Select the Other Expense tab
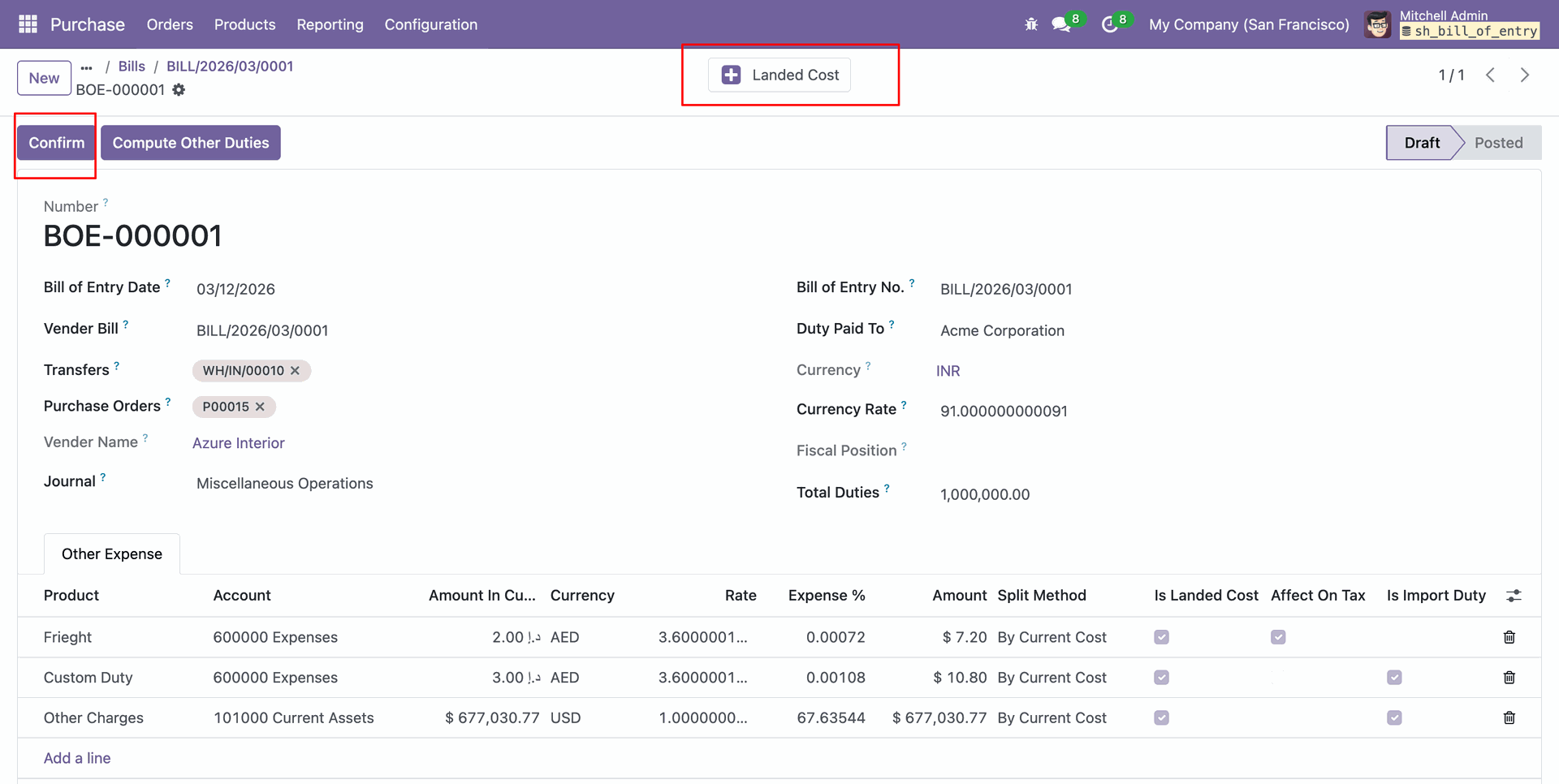1559x784 pixels. tap(112, 554)
